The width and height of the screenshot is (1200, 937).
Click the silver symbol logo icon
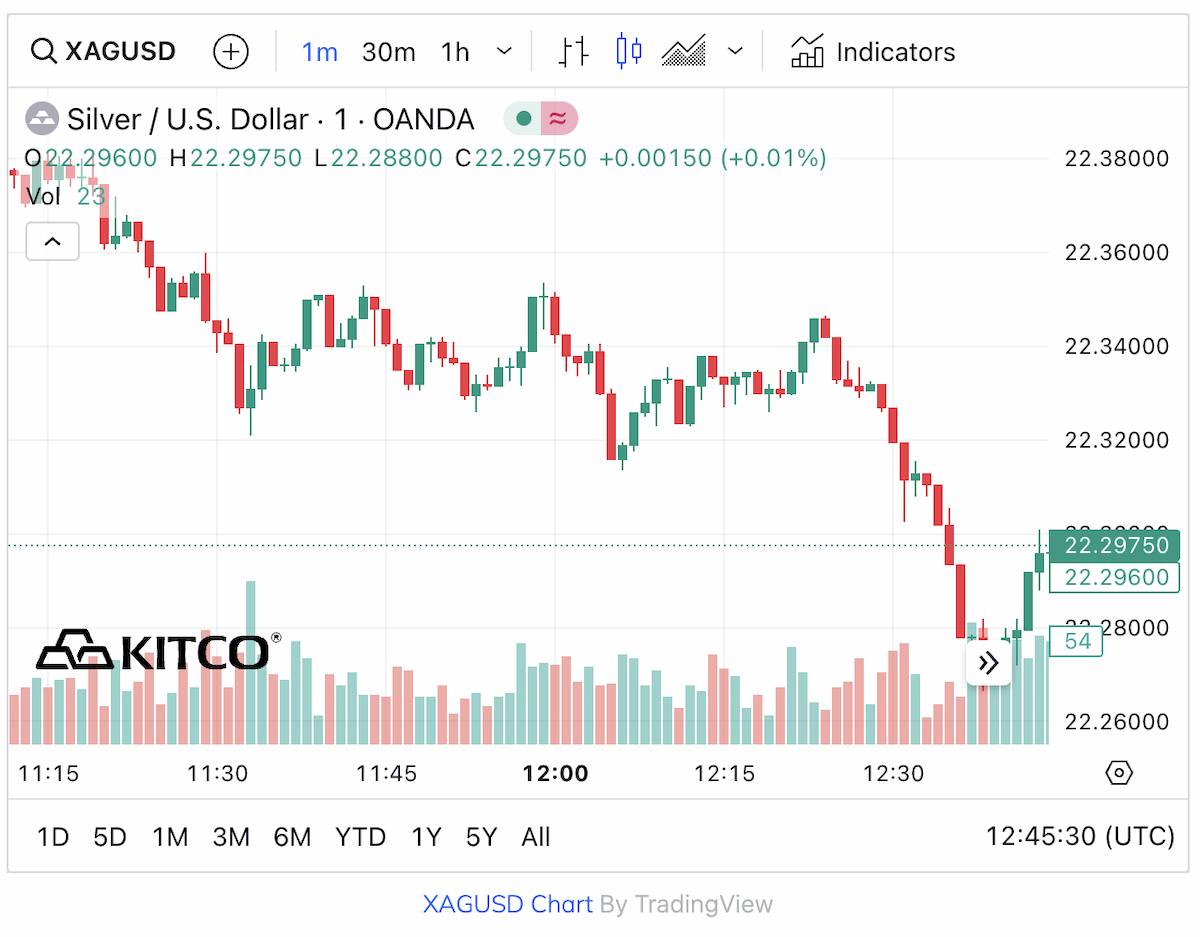tap(41, 120)
